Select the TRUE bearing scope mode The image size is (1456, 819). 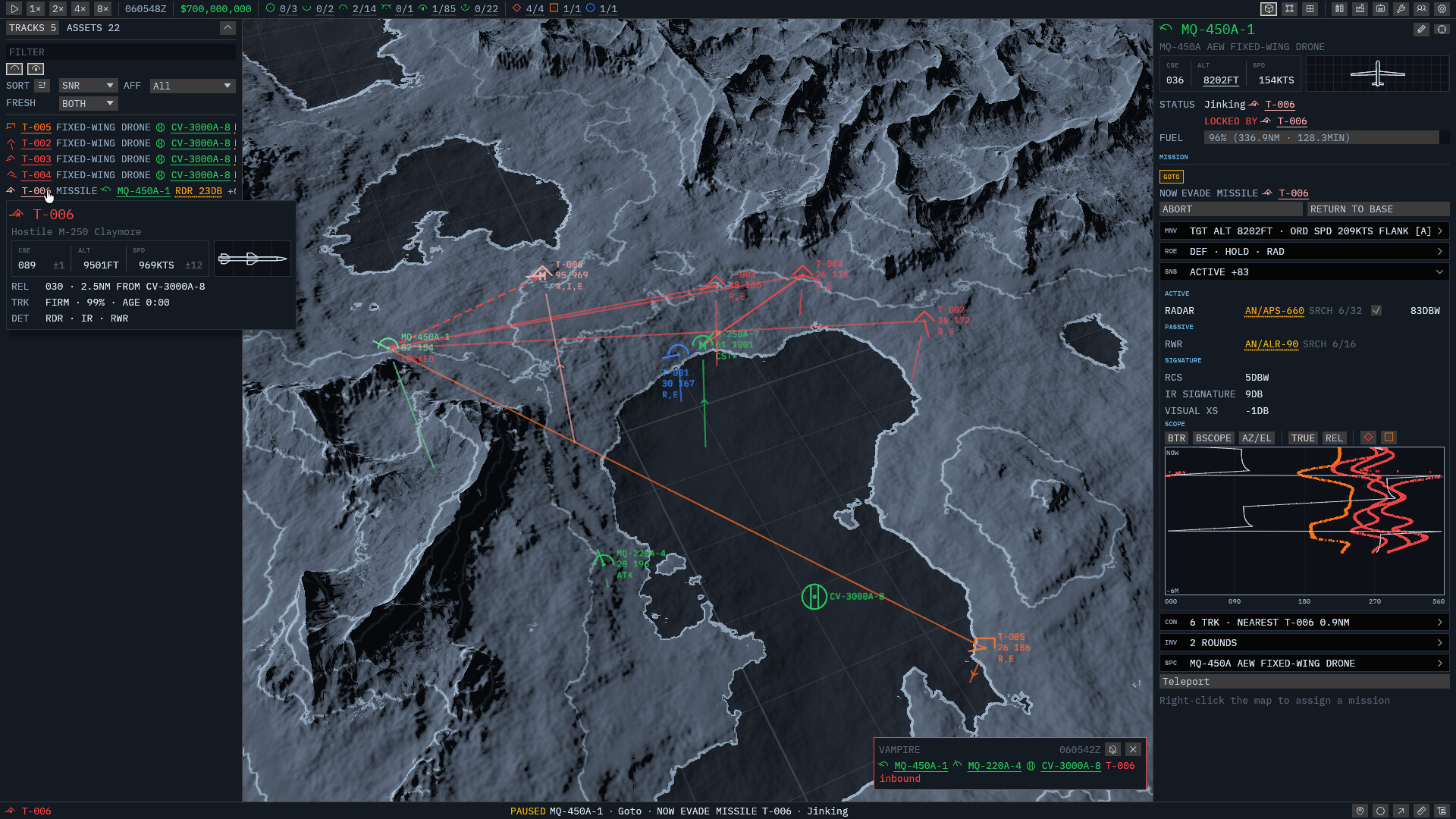[x=1303, y=438]
